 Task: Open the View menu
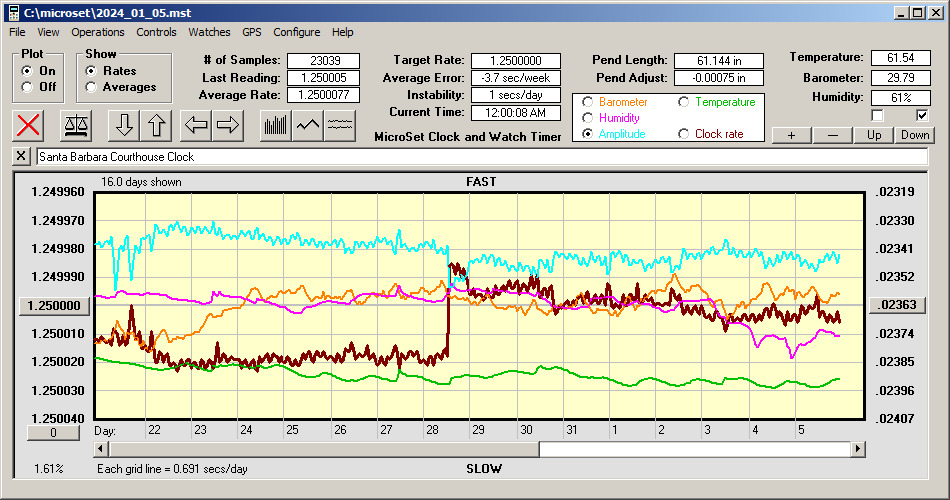pos(48,32)
